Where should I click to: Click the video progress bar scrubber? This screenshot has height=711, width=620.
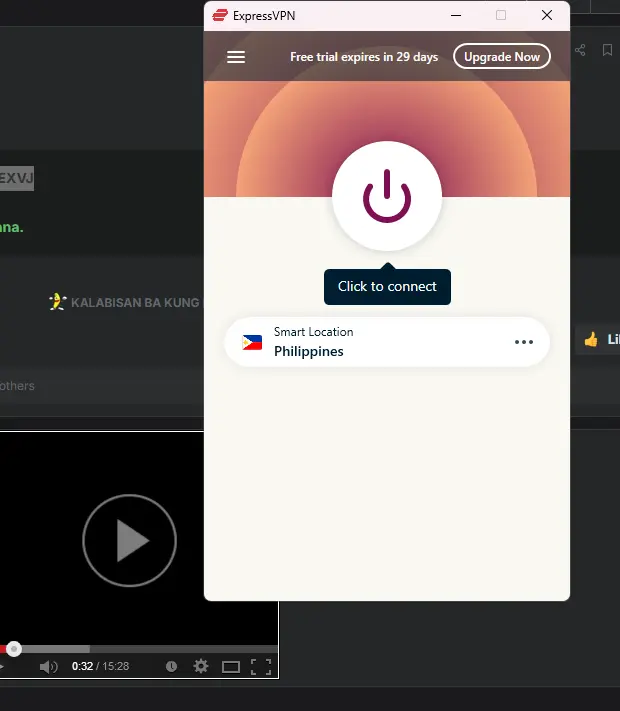point(14,649)
